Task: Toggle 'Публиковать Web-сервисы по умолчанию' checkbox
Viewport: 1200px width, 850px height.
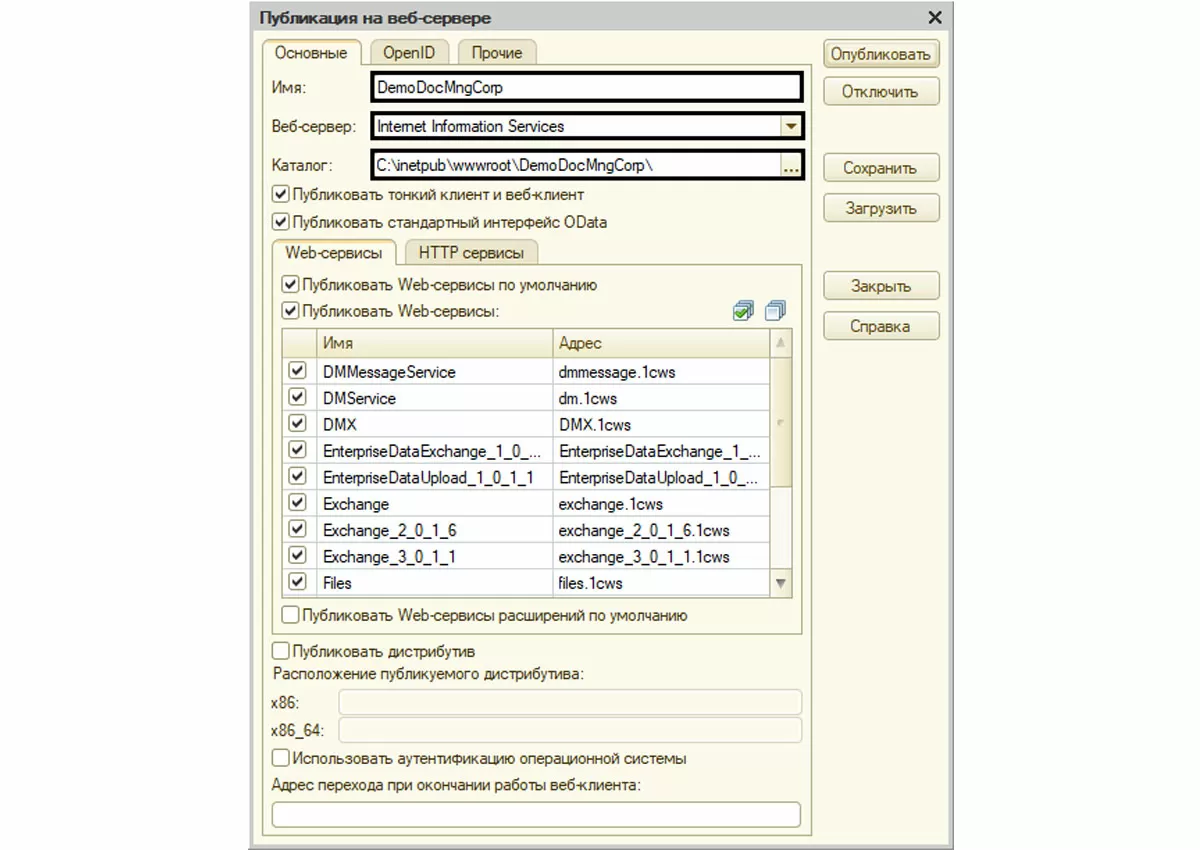Action: click(x=290, y=285)
